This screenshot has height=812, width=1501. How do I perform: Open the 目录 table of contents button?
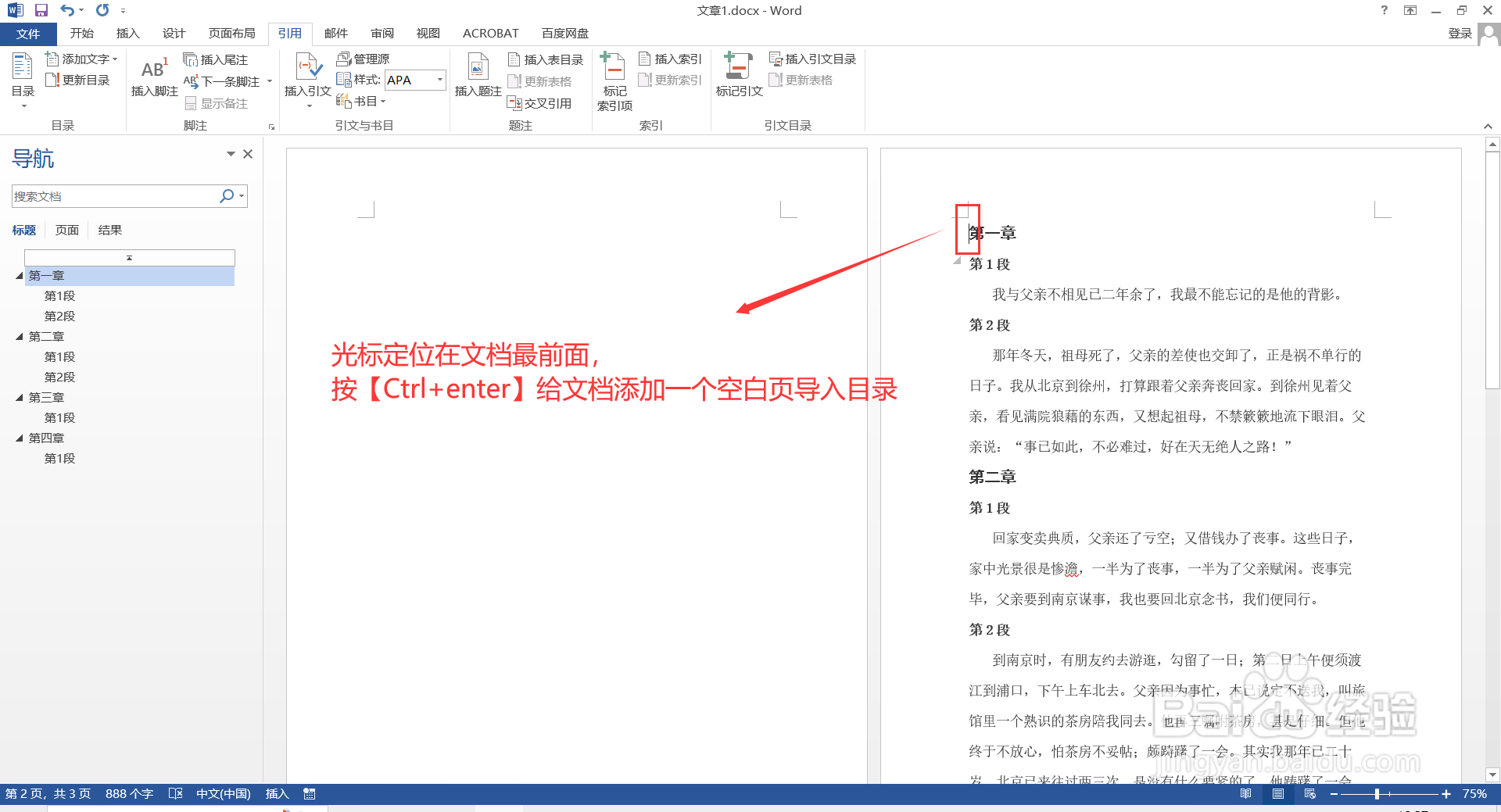click(x=23, y=80)
